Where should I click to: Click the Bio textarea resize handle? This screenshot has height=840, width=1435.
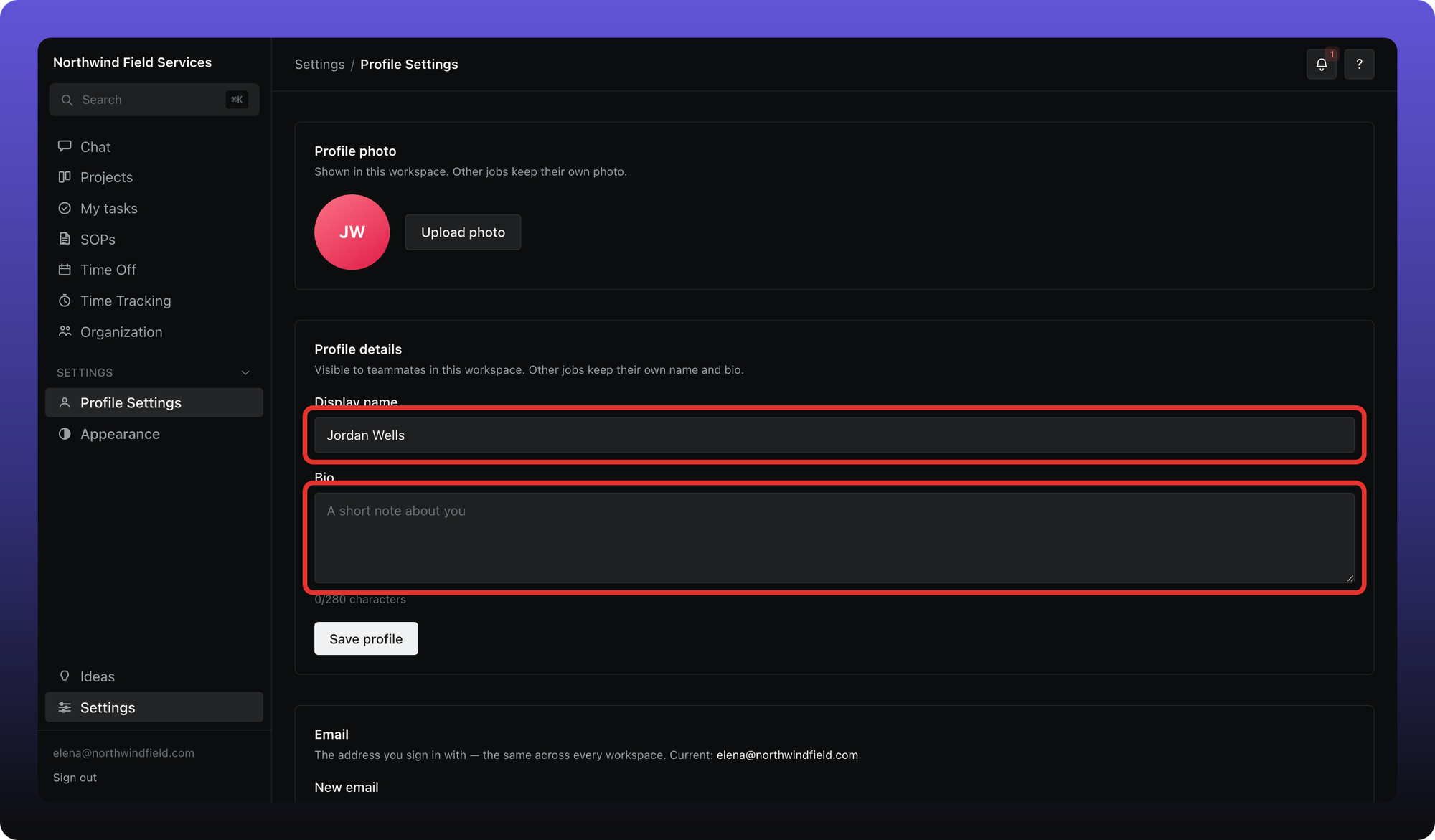(x=1350, y=578)
